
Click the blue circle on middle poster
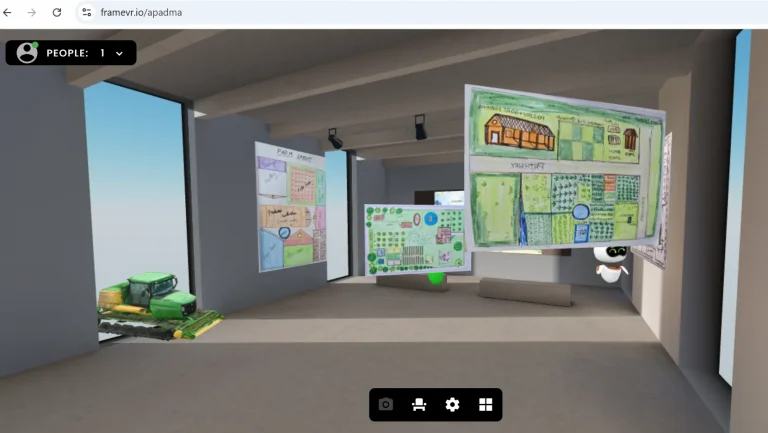click(430, 218)
